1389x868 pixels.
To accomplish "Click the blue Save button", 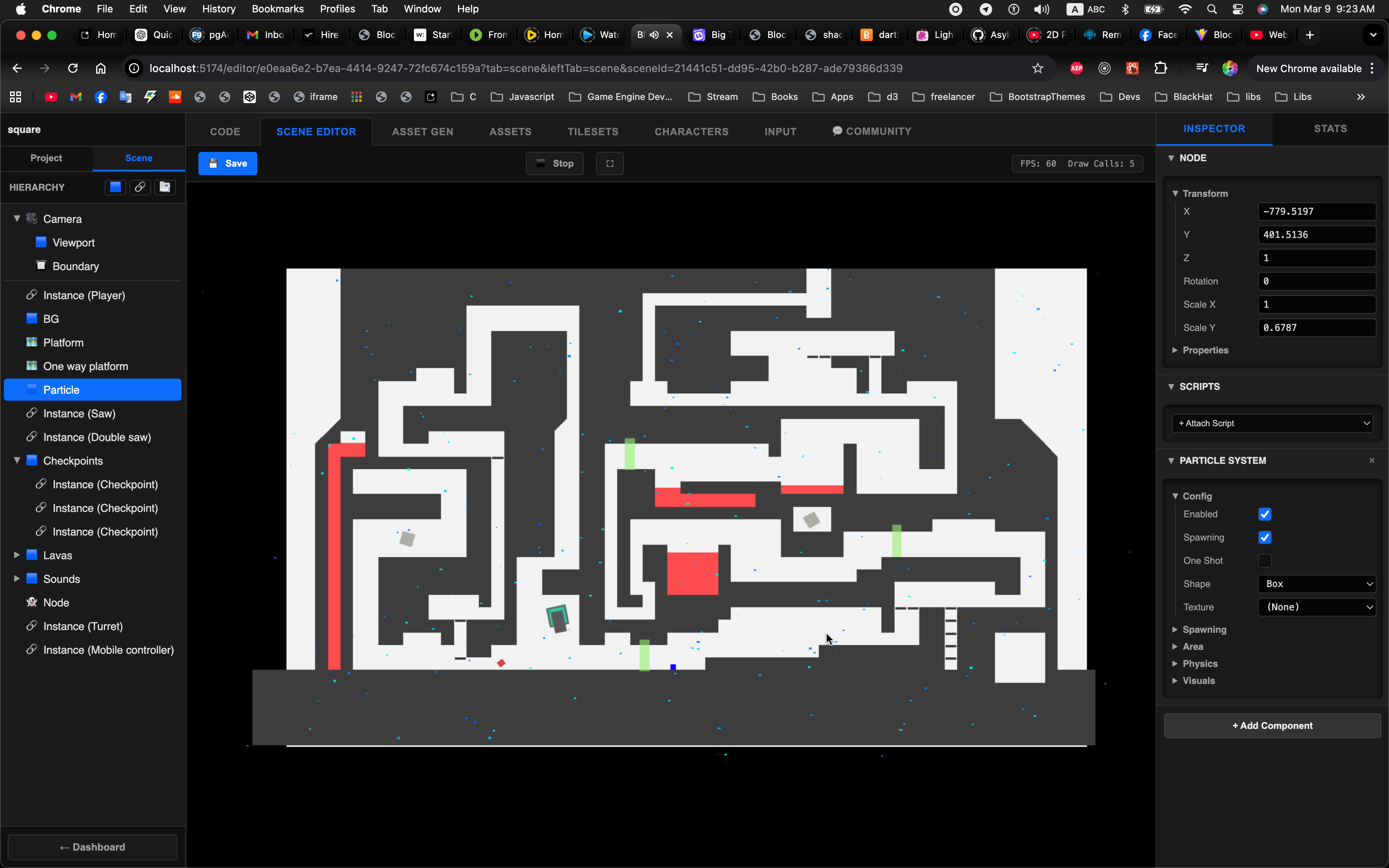I will [x=227, y=164].
